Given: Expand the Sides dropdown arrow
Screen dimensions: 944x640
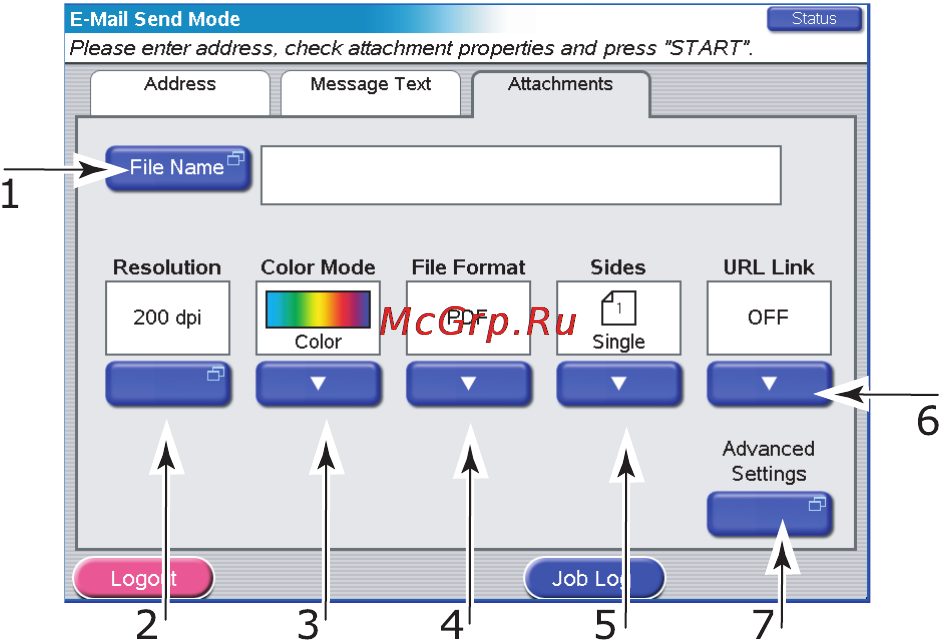Looking at the screenshot, I should (x=619, y=383).
